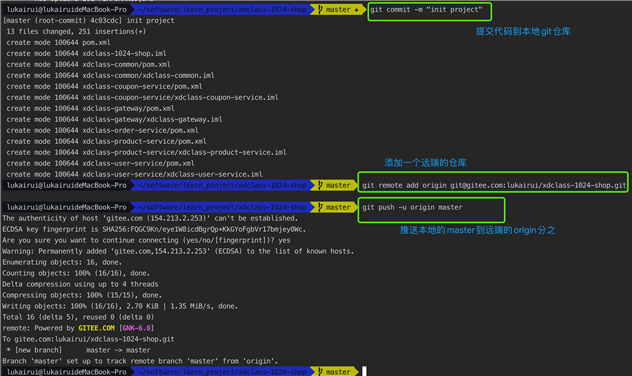
Task: Click the "To gitee.com:lukairui/xdclass-1024-shop.git" line
Action: (88, 339)
